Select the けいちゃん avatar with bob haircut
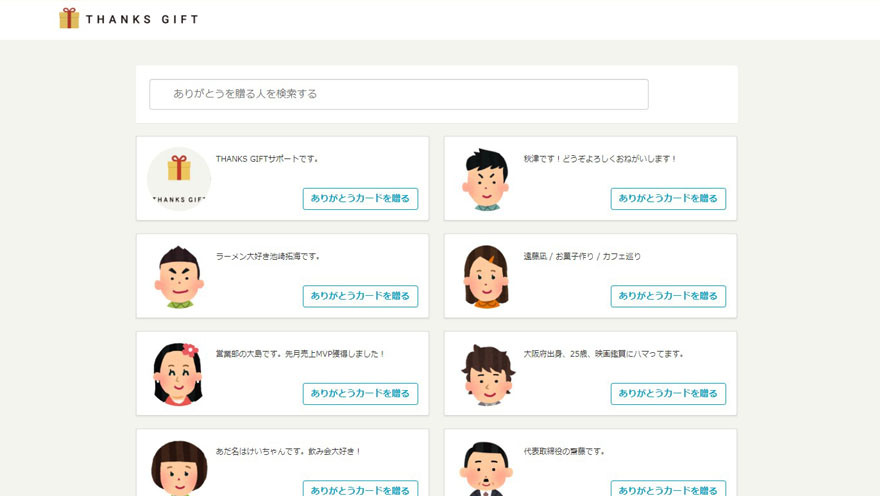 (x=179, y=467)
